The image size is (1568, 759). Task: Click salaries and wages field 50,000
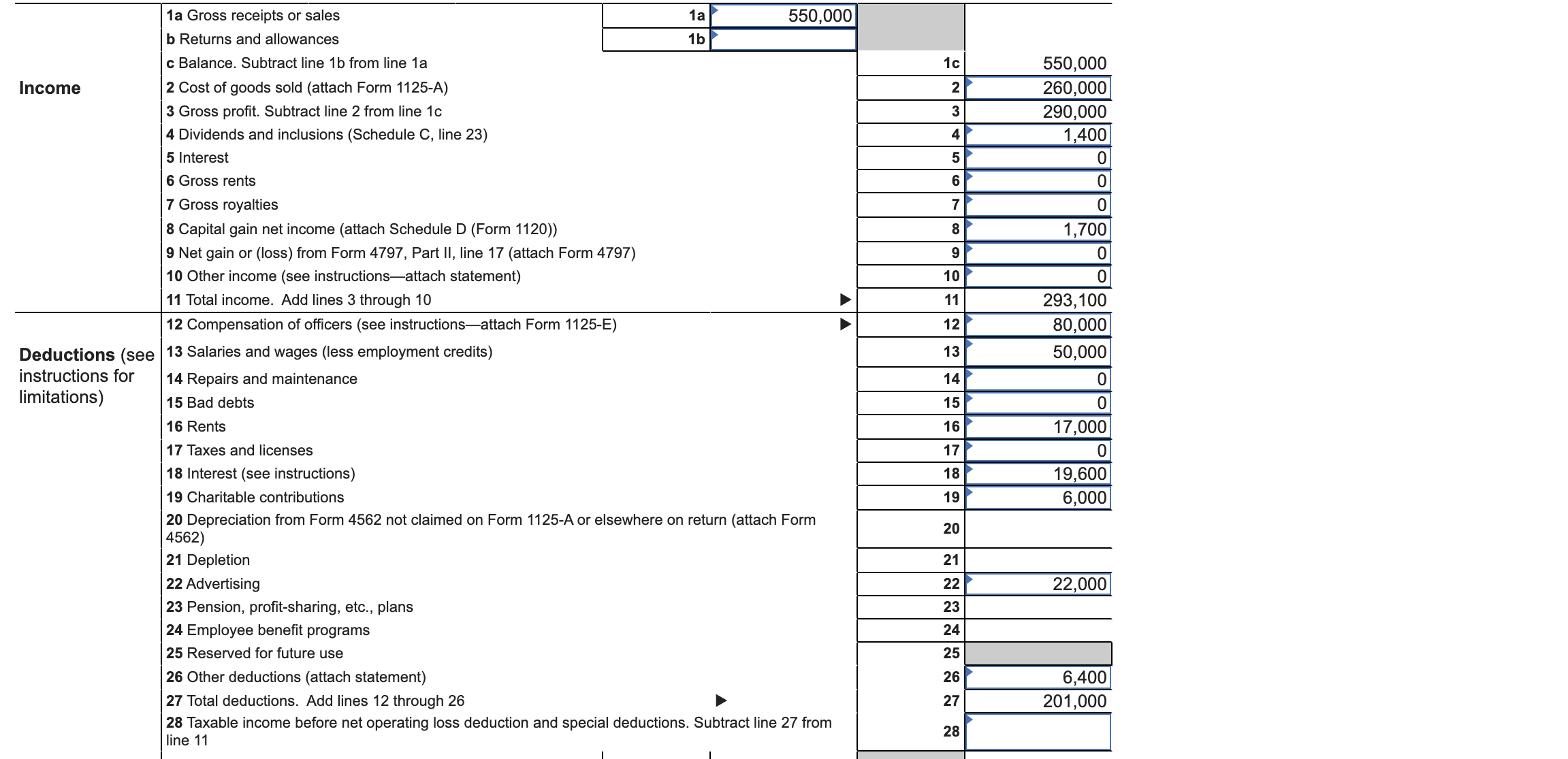click(x=1038, y=352)
